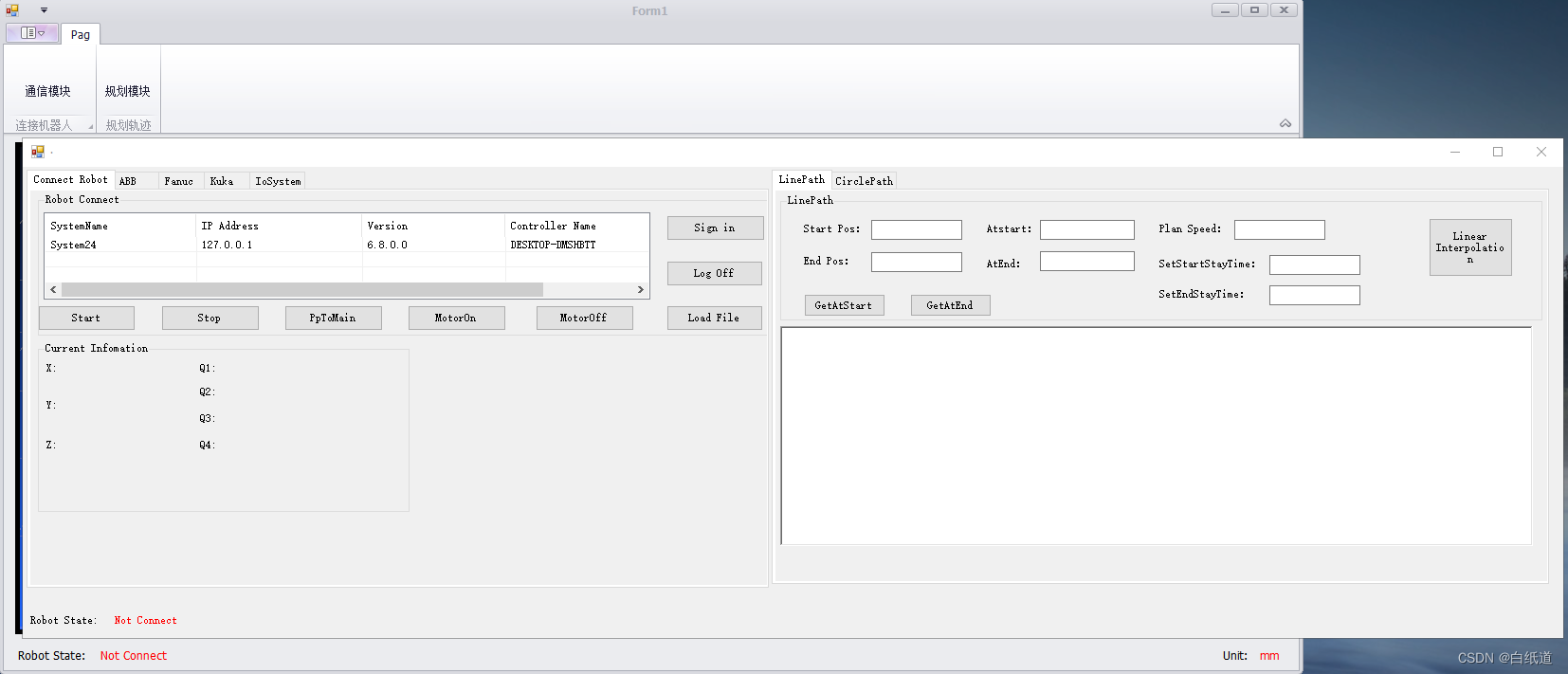Click the Form1 status bar Not Connect text
The width and height of the screenshot is (1568, 674).
[134, 655]
